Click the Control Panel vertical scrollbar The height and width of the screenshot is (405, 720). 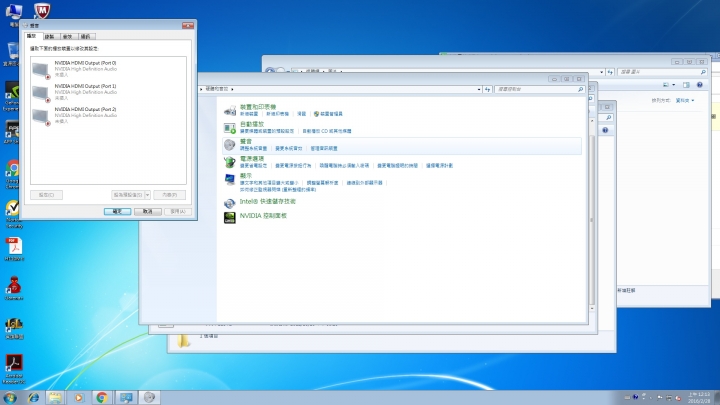pyautogui.click(x=591, y=214)
